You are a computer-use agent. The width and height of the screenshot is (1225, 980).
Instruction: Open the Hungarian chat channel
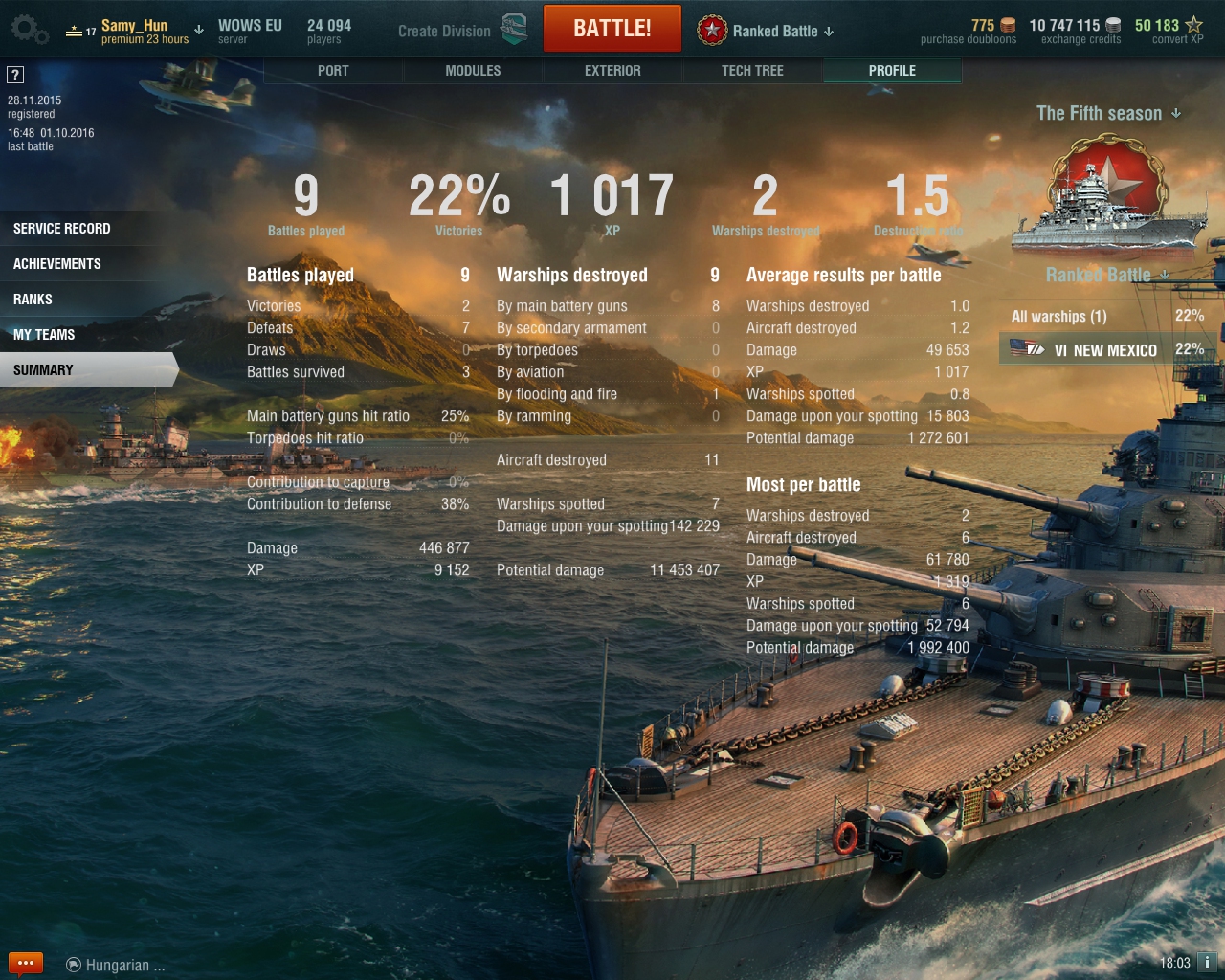pos(116,965)
